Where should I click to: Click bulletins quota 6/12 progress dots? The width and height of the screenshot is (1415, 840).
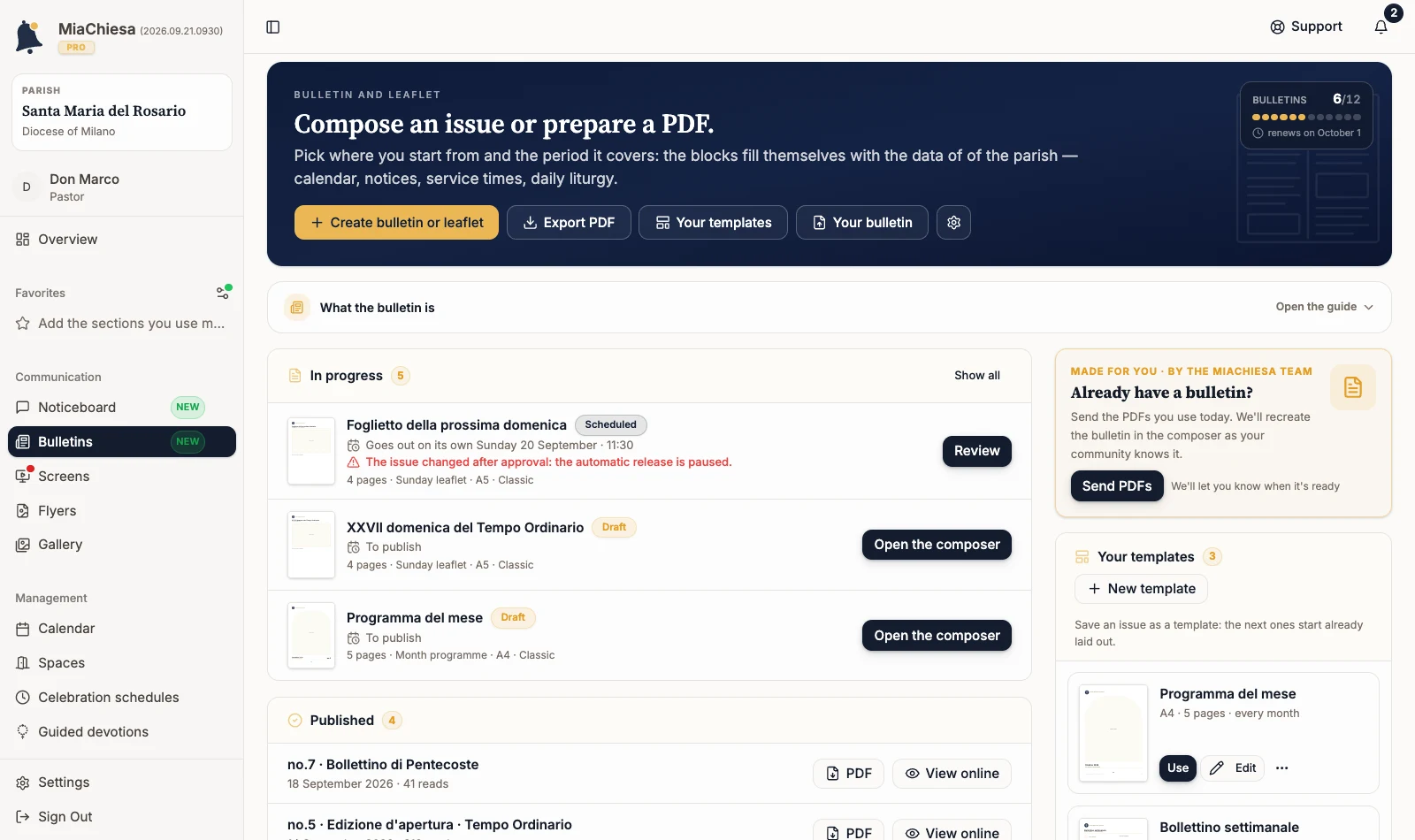1306,117
